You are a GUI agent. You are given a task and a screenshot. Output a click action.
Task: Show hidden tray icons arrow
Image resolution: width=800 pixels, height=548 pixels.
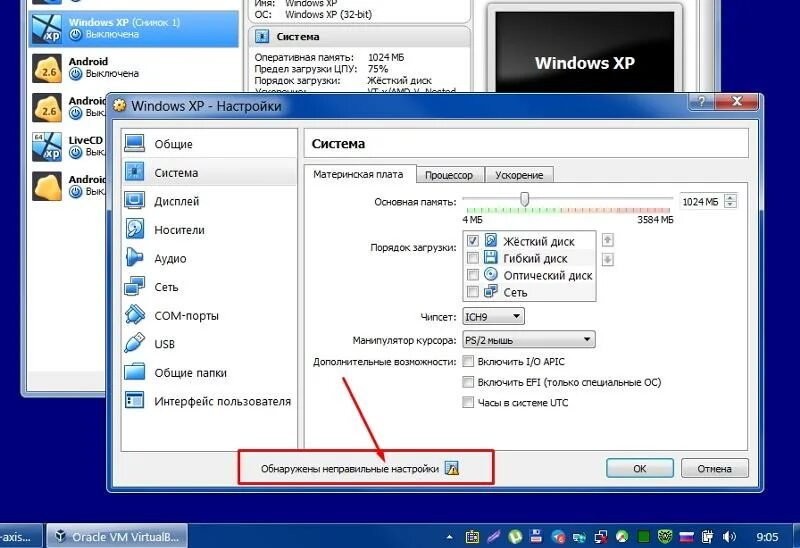tap(449, 537)
